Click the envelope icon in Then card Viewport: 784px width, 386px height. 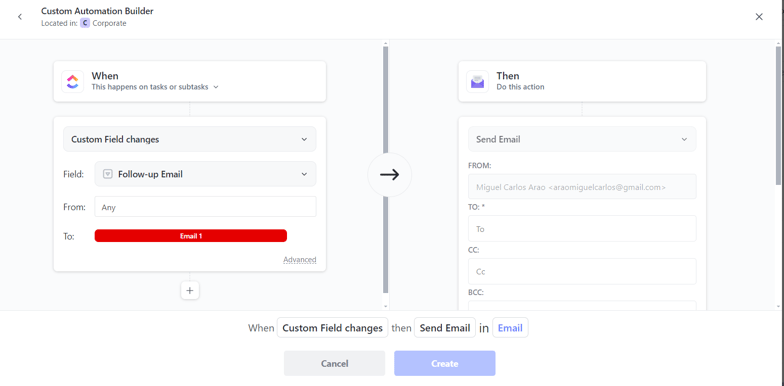click(x=478, y=82)
